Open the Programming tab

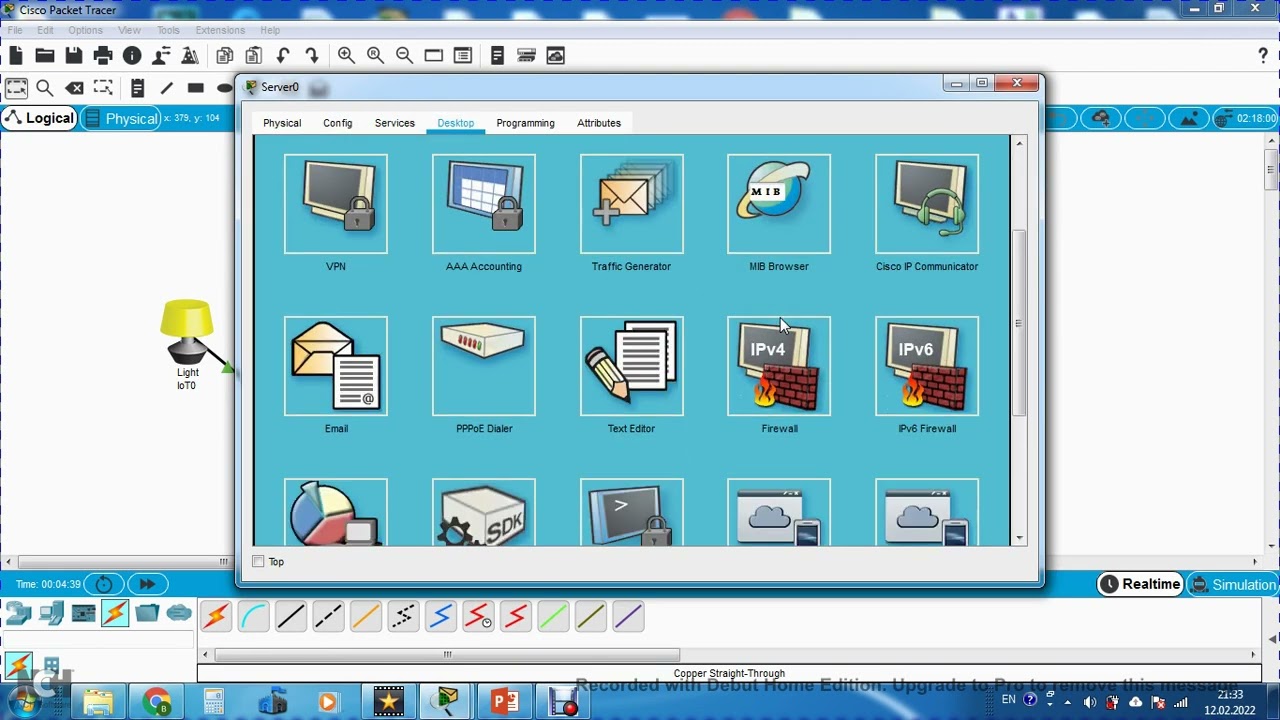pos(526,123)
